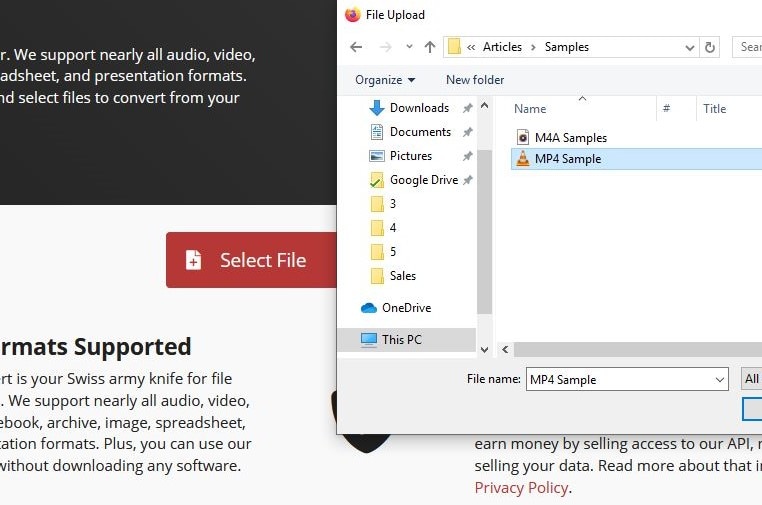Click the Firefox icon in title bar
The image size is (762, 505).
click(x=352, y=15)
